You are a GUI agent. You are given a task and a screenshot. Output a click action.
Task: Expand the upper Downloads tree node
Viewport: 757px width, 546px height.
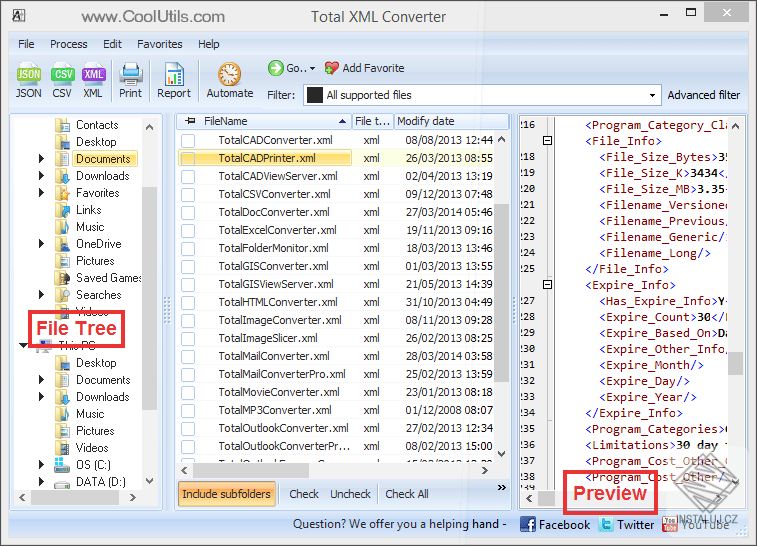(42, 176)
